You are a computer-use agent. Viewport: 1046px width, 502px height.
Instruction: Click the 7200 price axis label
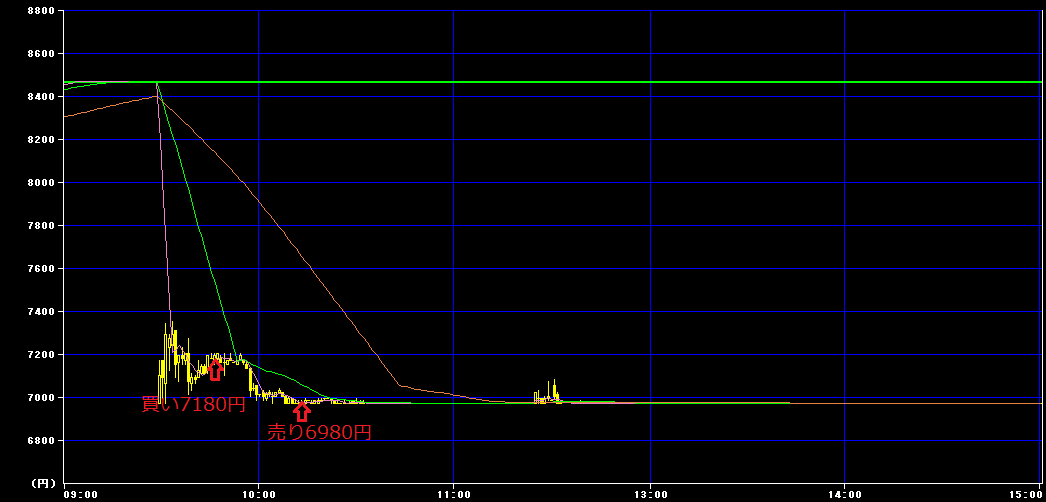pyautogui.click(x=43, y=355)
